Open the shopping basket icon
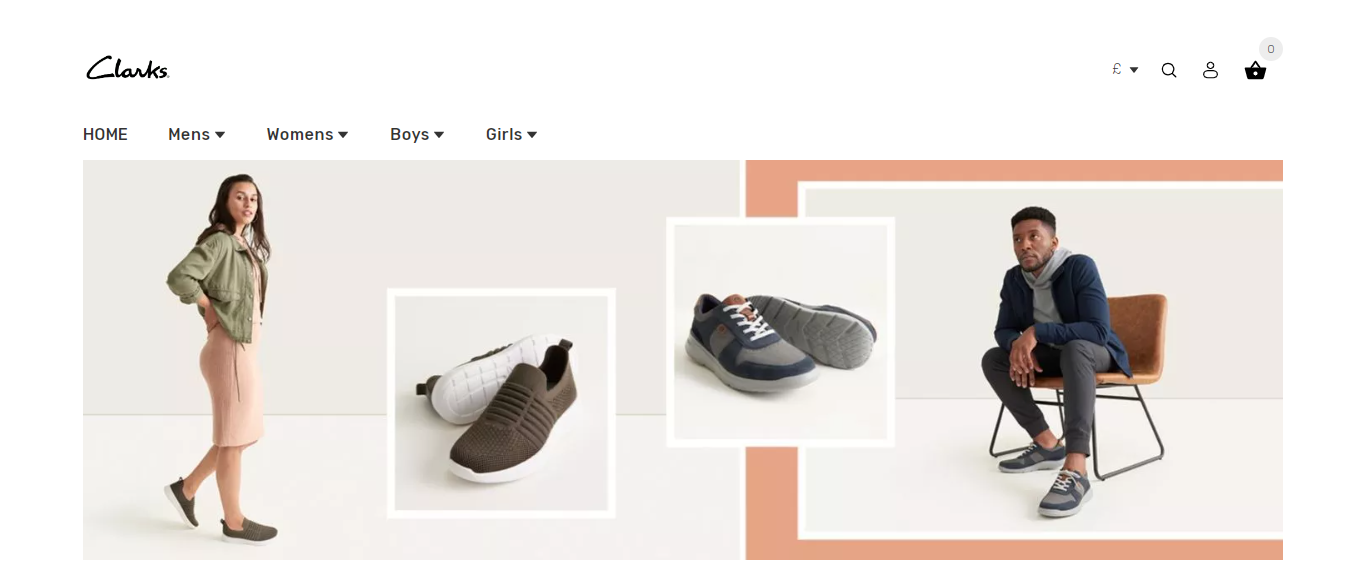 point(1255,70)
